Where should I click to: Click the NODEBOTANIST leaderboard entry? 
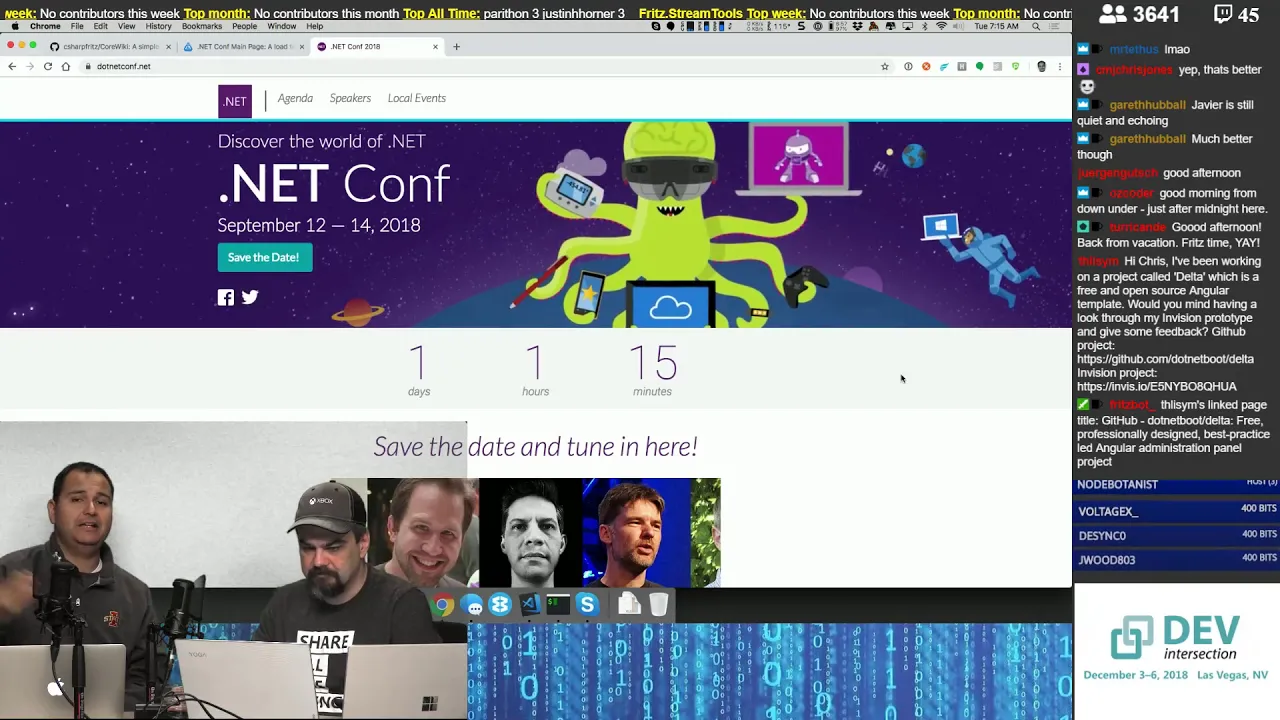pos(1176,484)
